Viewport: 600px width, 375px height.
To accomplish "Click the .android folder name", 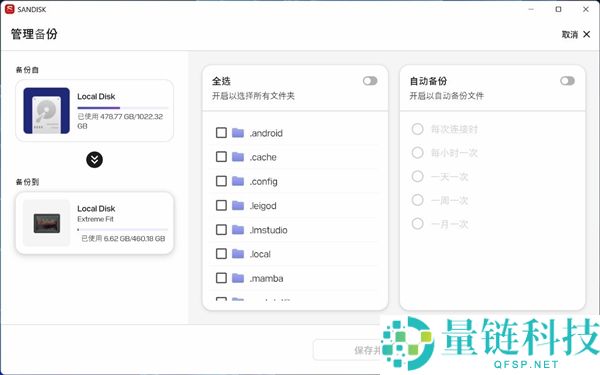I will pos(266,133).
